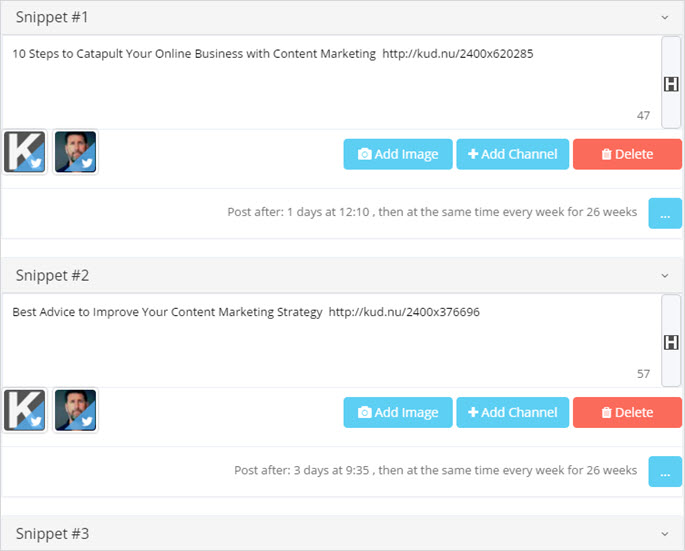Image resolution: width=685 pixels, height=551 pixels.
Task: Click into the Snippet #1 text area
Action: click(331, 82)
